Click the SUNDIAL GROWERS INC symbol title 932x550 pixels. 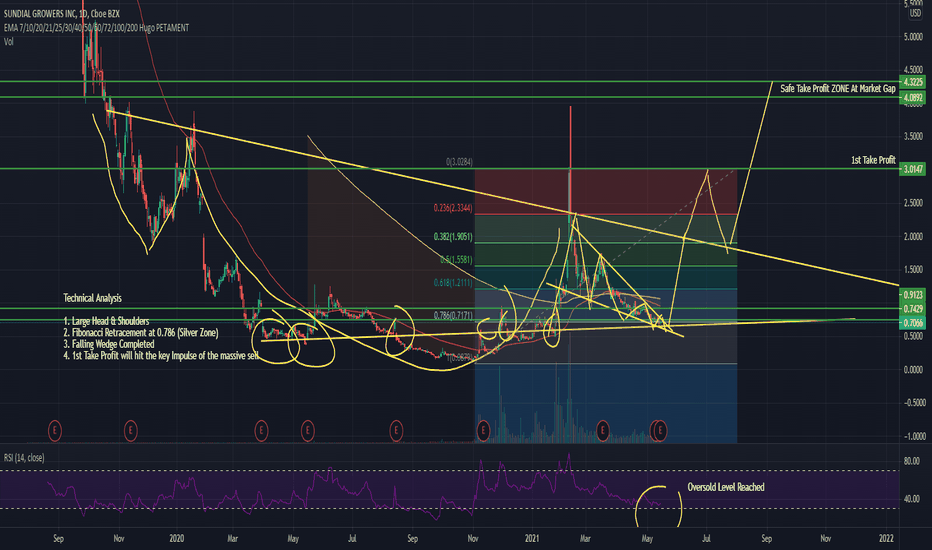coord(62,14)
